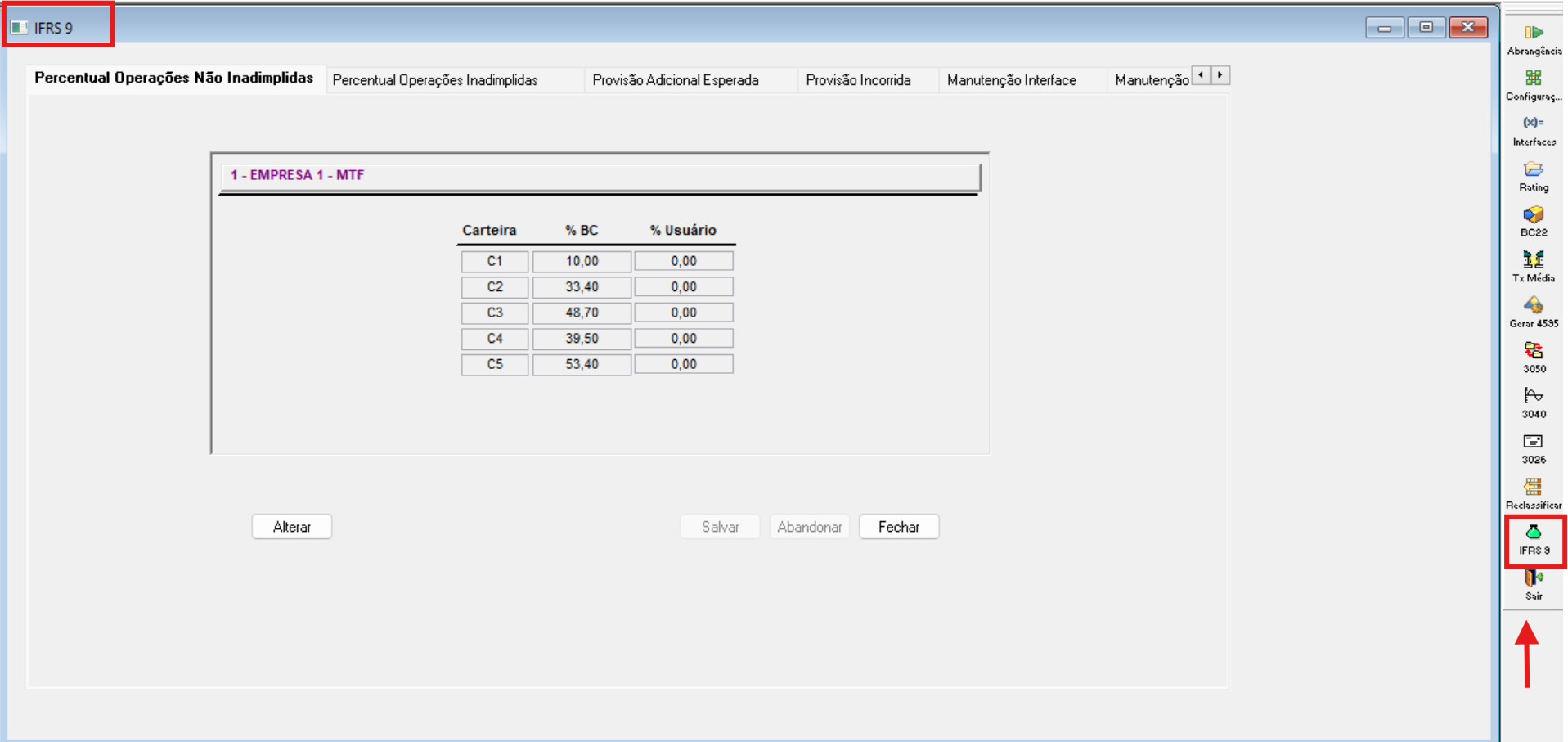Click the % Usuário field for C4

click(684, 339)
